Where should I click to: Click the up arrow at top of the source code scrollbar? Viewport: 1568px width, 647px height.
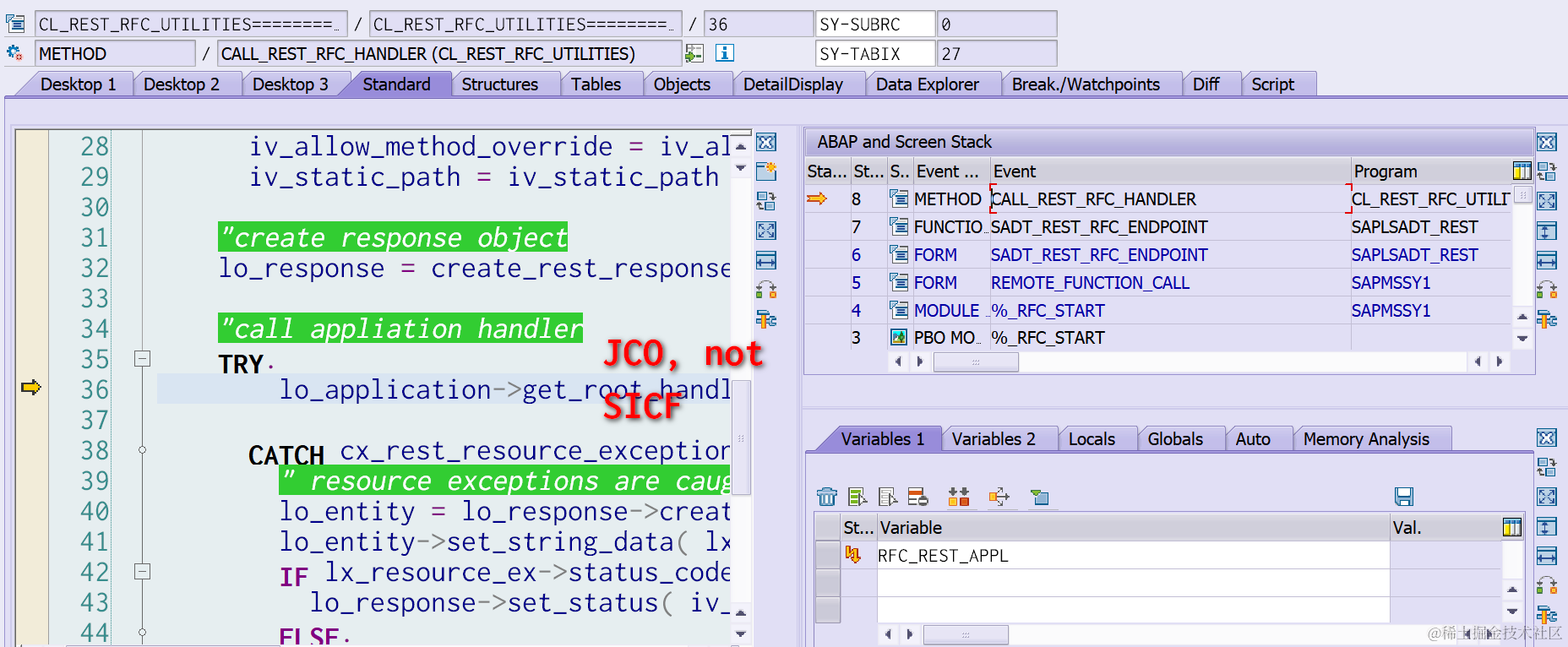[741, 147]
